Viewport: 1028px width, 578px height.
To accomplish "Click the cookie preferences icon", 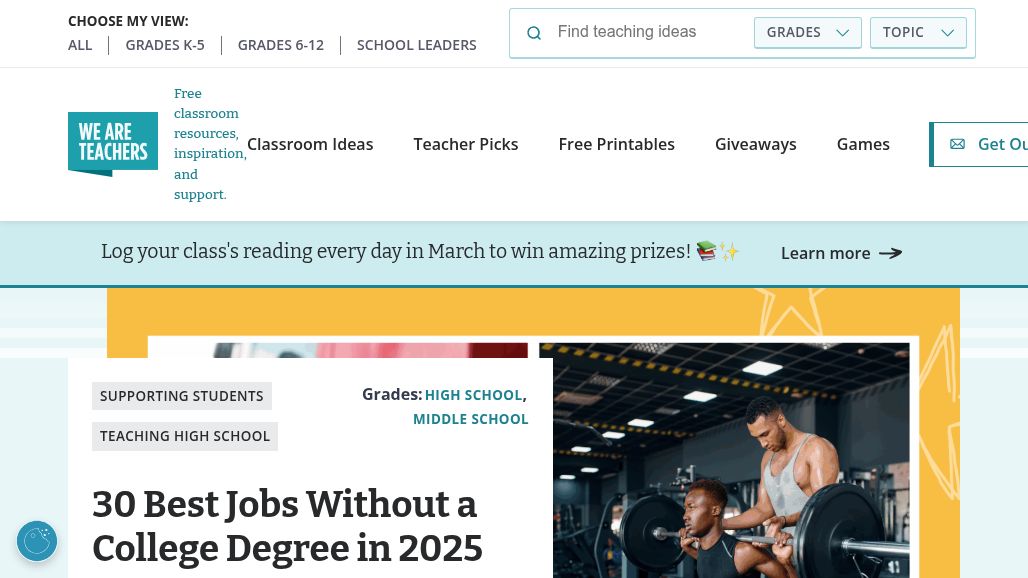I will (x=37, y=541).
